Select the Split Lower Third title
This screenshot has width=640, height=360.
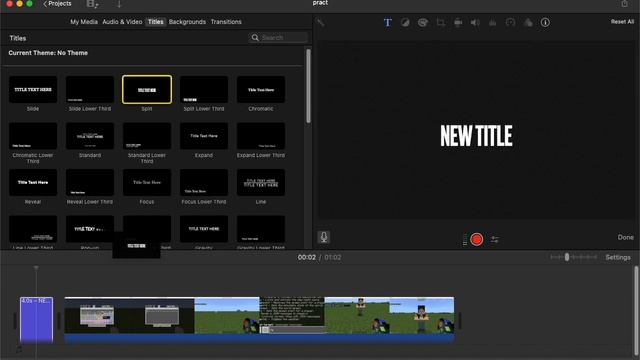tap(204, 89)
